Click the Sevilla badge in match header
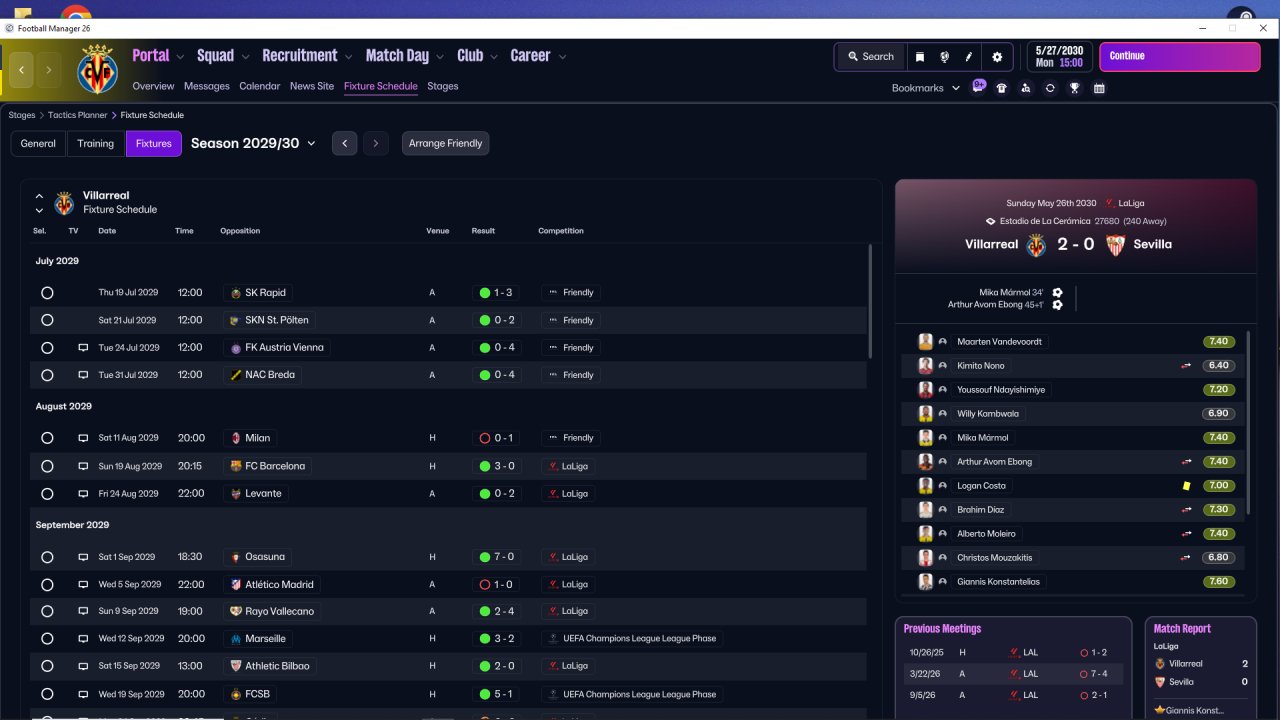This screenshot has width=1280, height=720. tap(1115, 244)
